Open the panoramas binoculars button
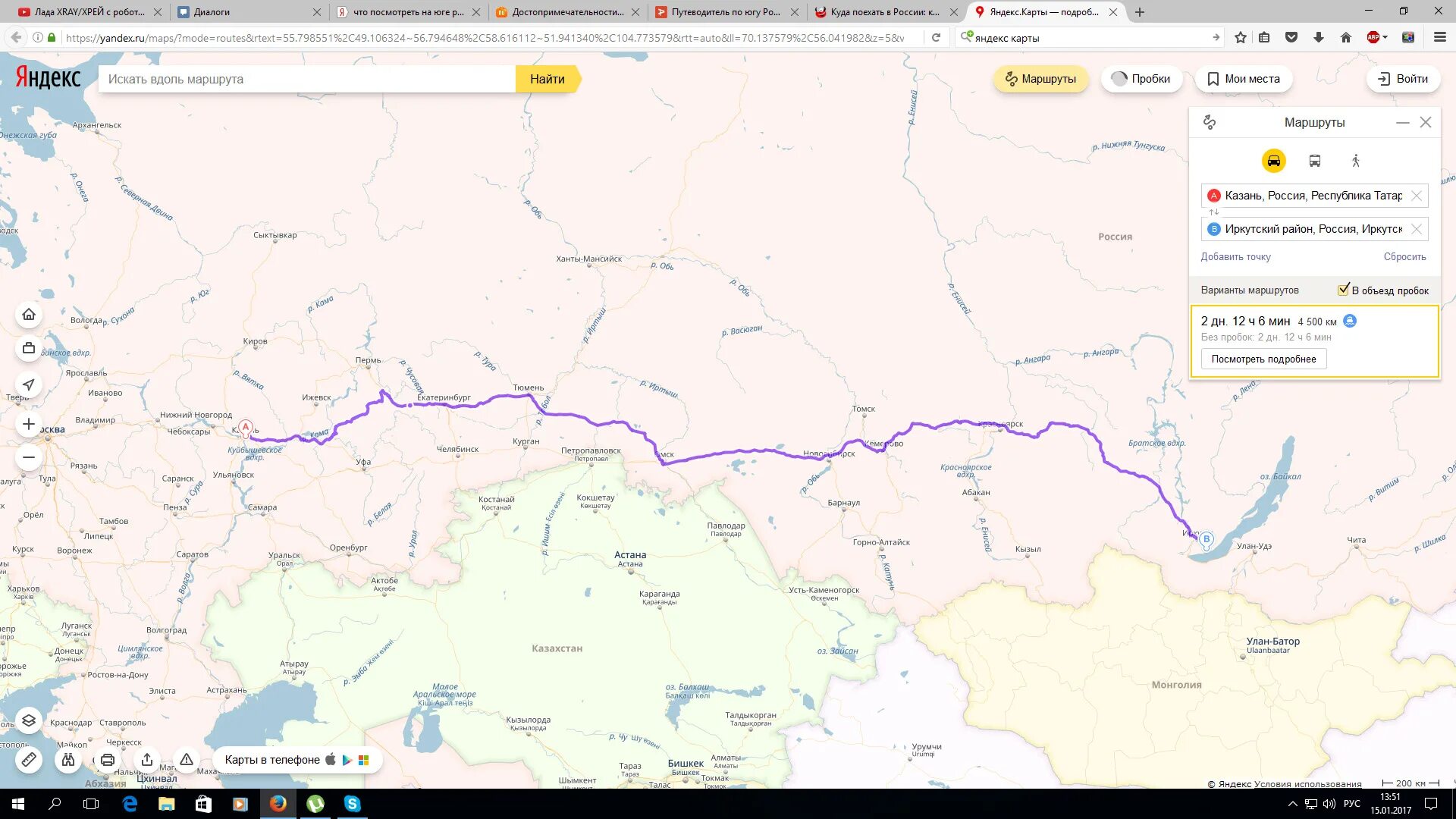Image resolution: width=1456 pixels, height=819 pixels. click(68, 759)
